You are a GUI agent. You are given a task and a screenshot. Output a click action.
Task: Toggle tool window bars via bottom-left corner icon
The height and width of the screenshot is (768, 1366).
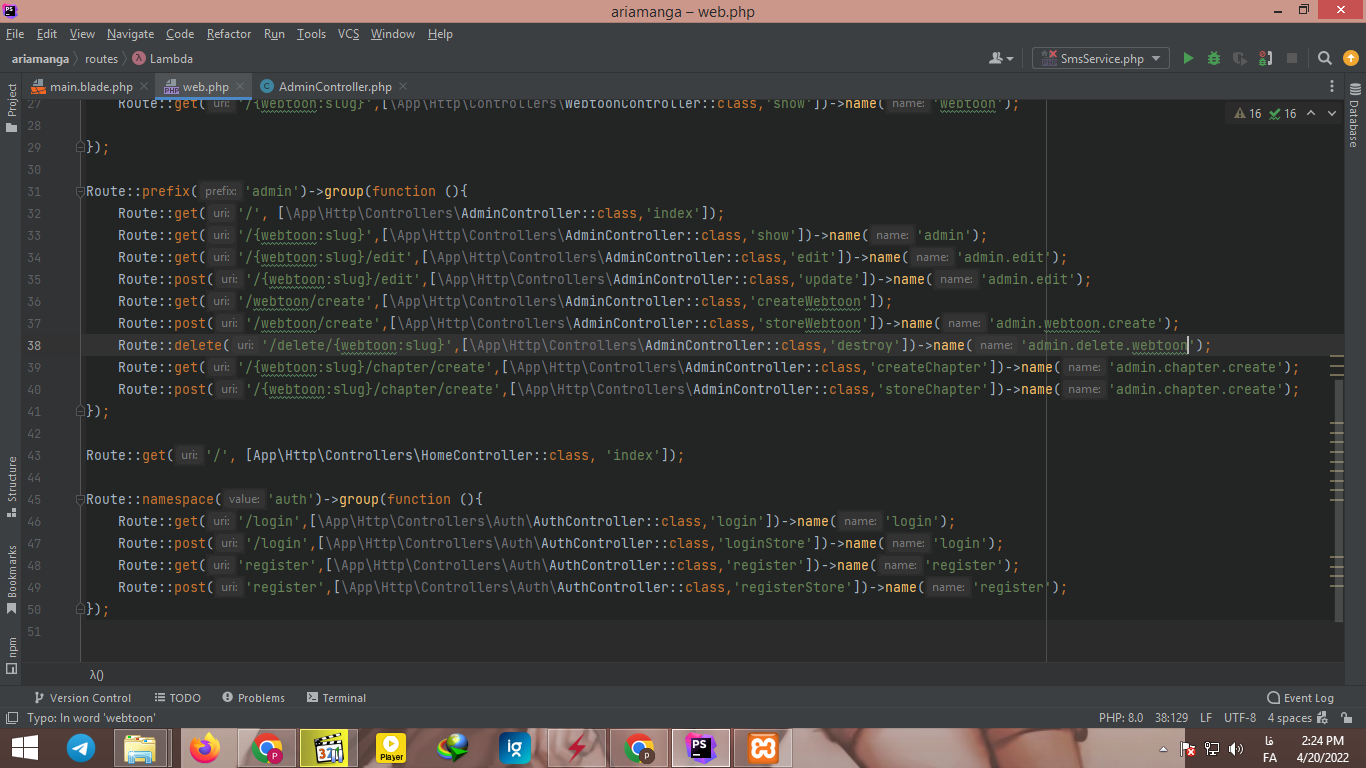click(x=12, y=718)
